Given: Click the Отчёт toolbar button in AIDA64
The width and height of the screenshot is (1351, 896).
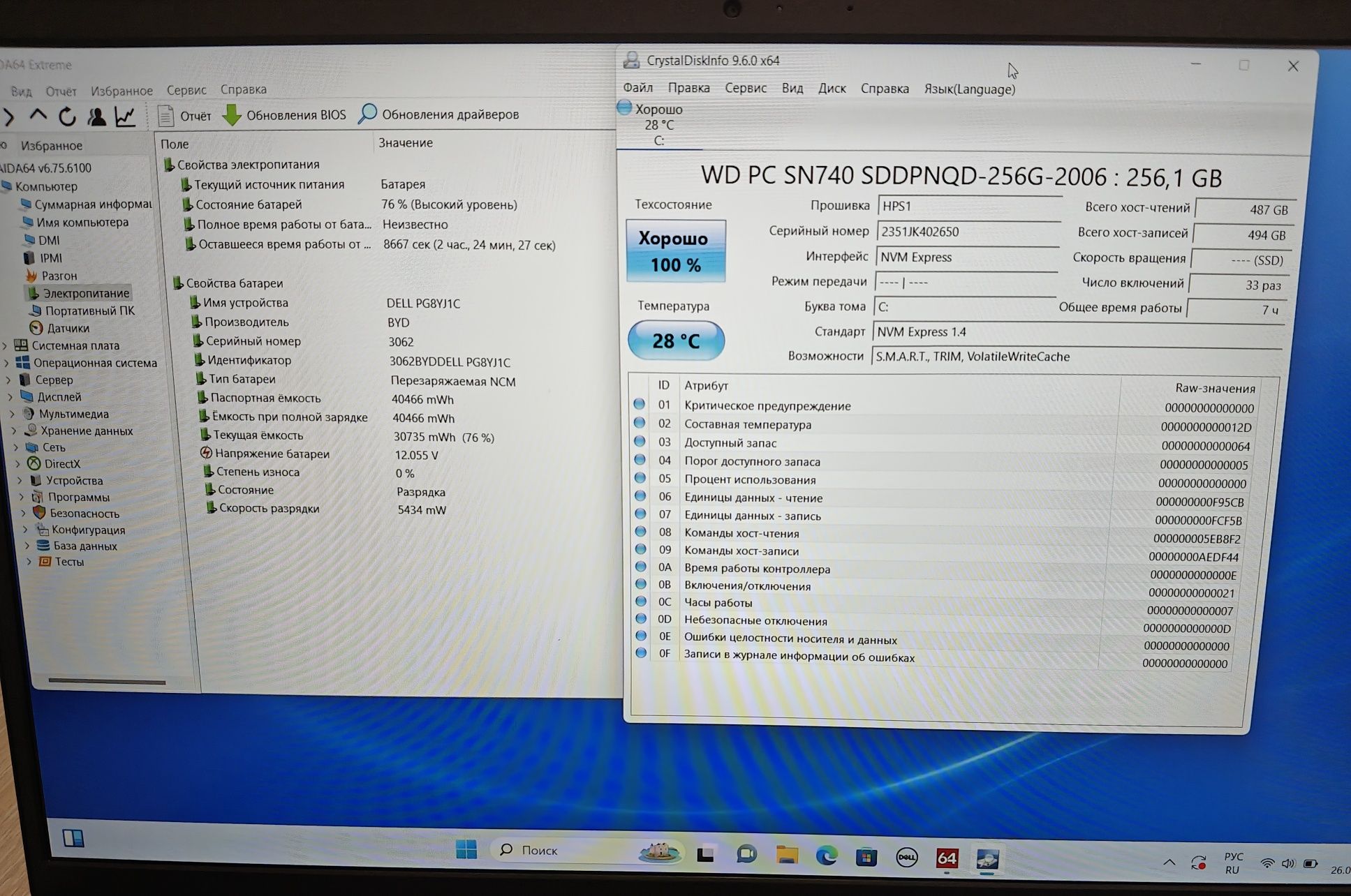Looking at the screenshot, I should [x=184, y=116].
